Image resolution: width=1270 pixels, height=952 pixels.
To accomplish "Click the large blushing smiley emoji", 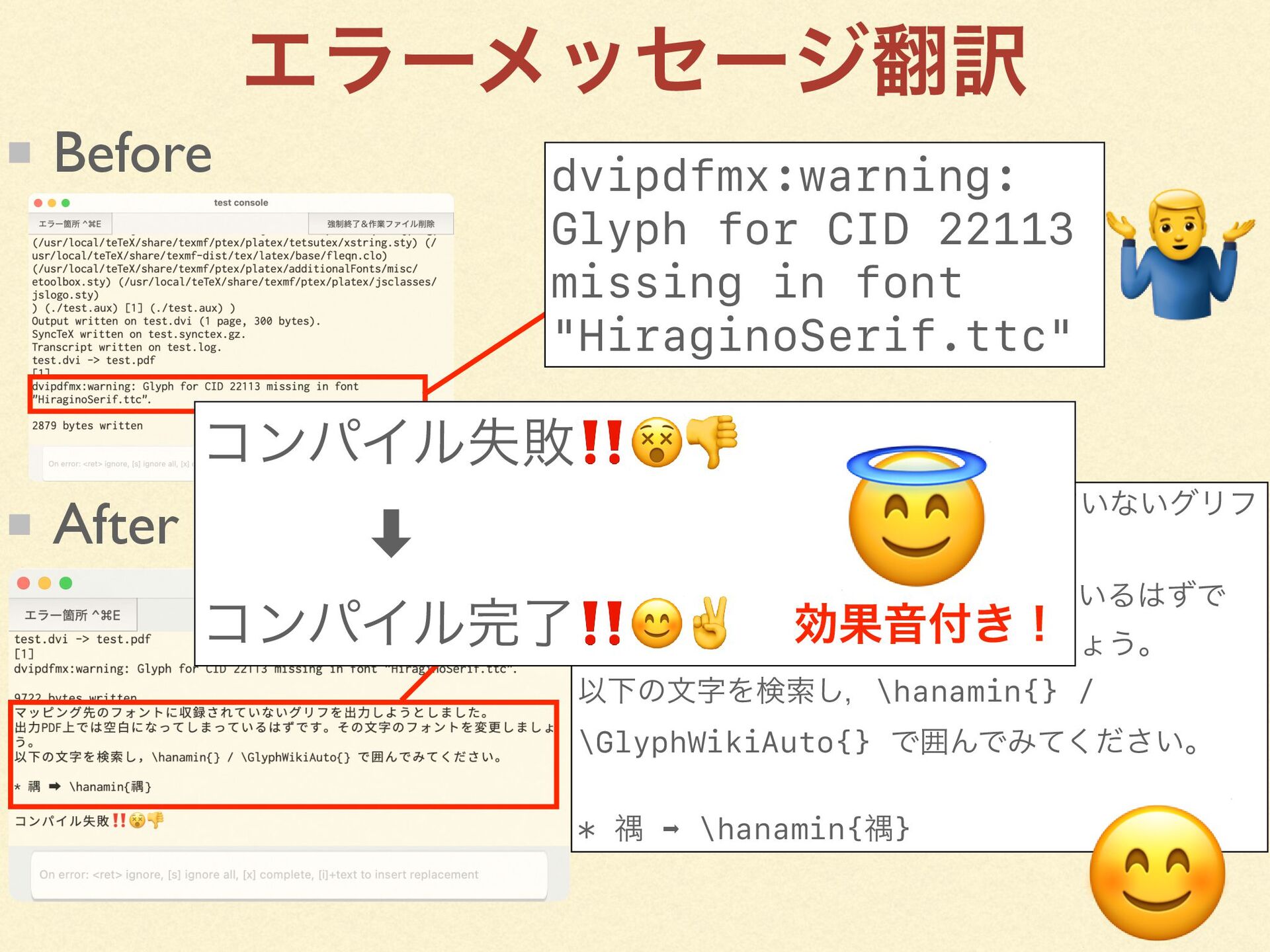I will [x=1156, y=873].
